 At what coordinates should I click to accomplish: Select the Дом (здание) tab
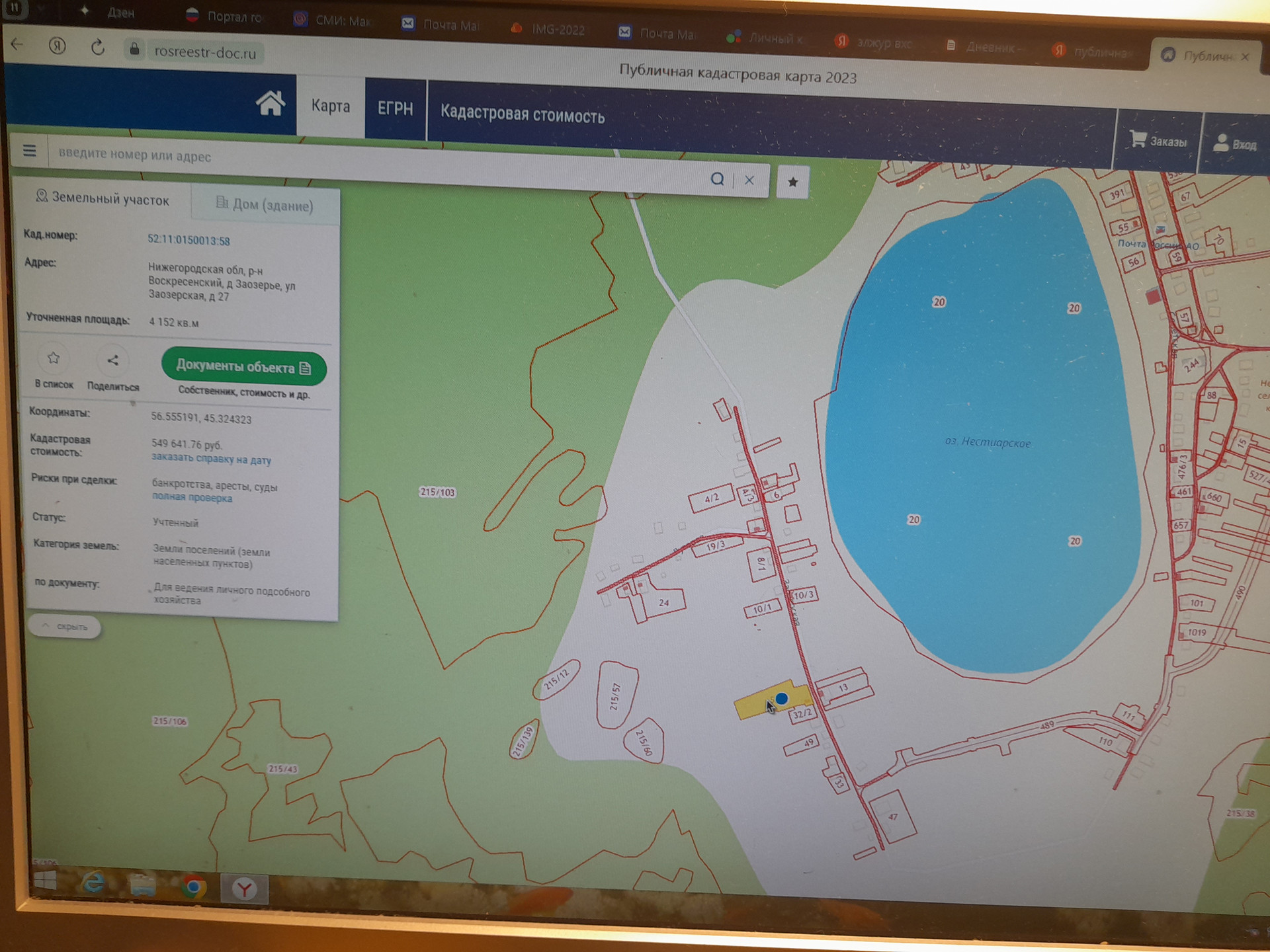[x=265, y=205]
